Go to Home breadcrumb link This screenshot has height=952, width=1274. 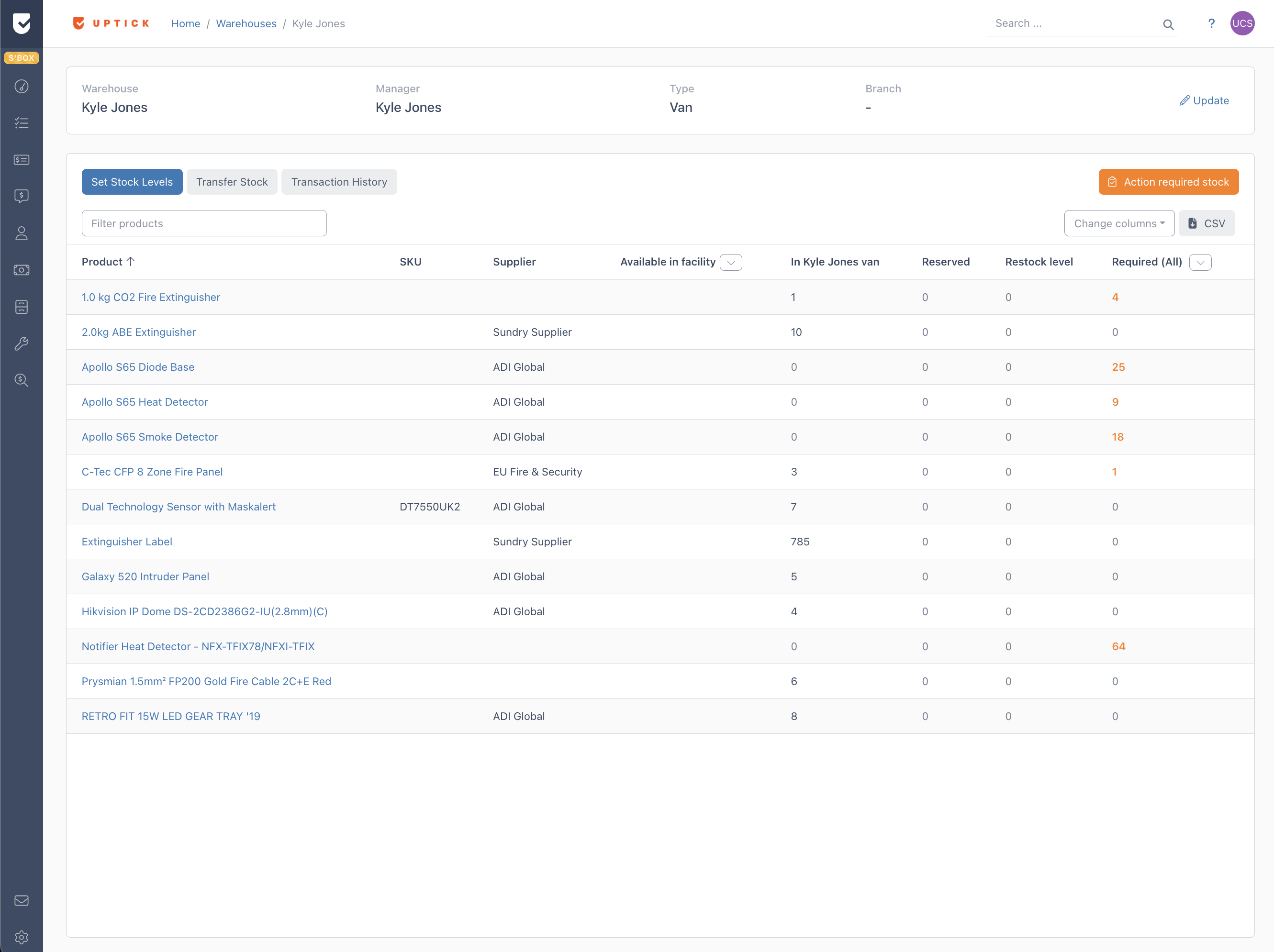tap(186, 23)
